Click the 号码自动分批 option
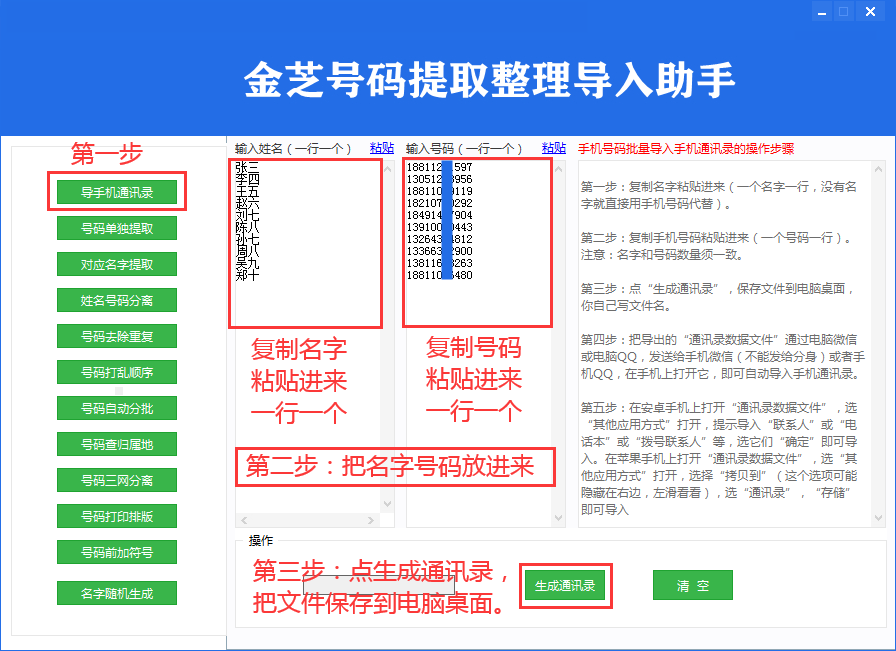Viewport: 896px width, 651px height. (117, 408)
